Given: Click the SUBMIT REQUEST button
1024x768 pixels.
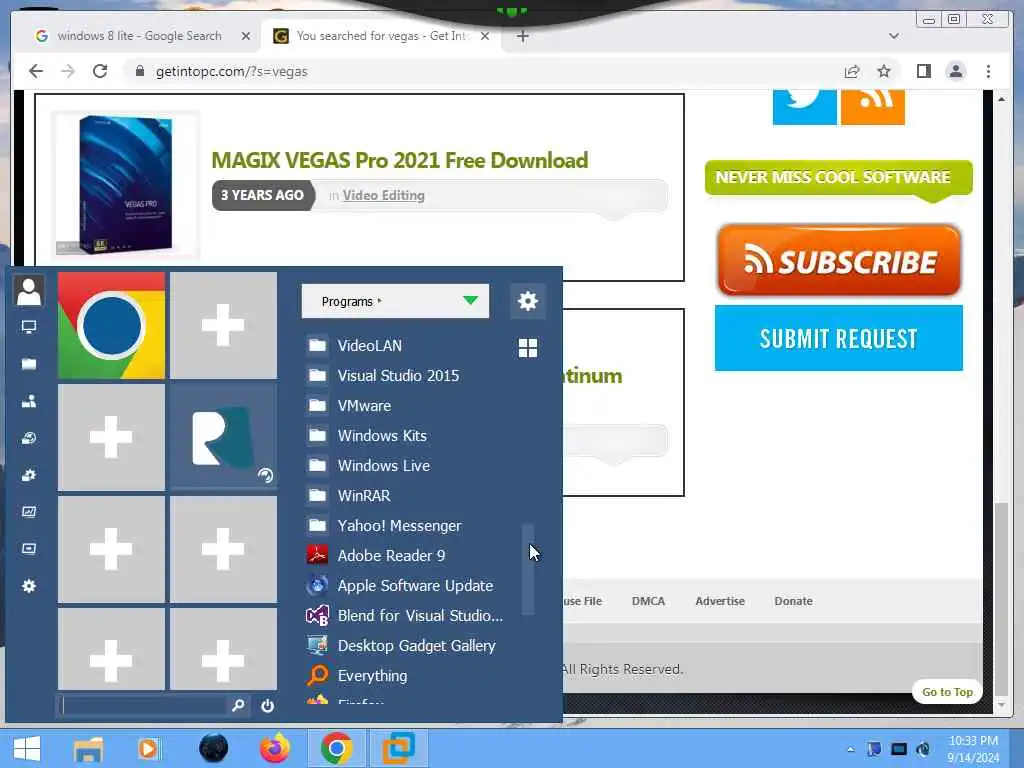Looking at the screenshot, I should pyautogui.click(x=839, y=338).
